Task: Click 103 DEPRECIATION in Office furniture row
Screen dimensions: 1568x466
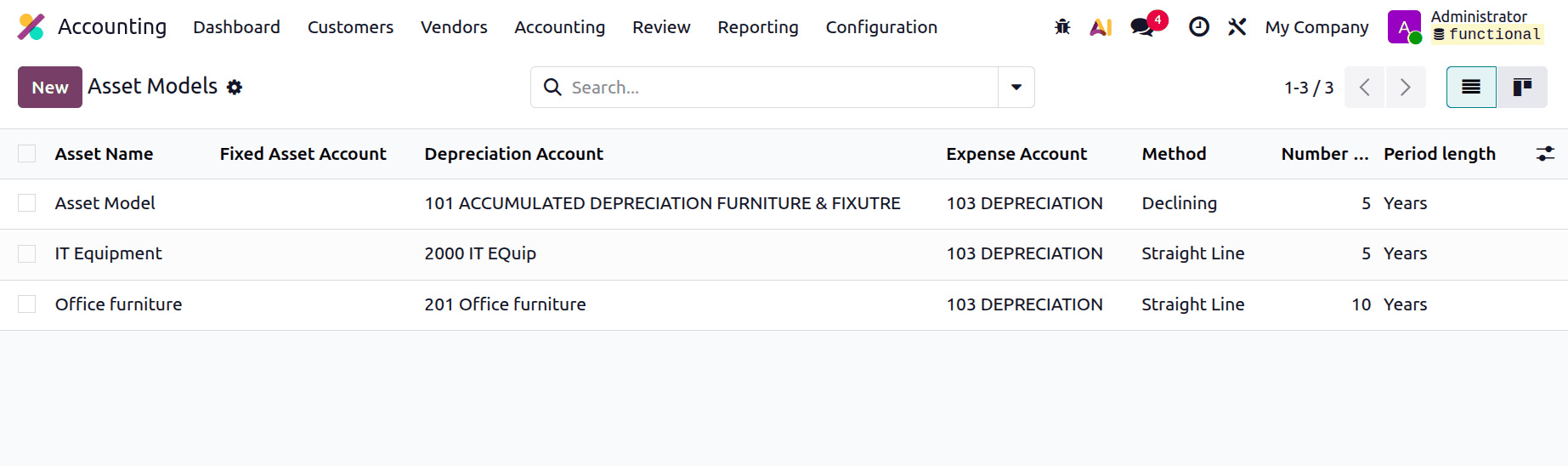Action: click(1024, 304)
